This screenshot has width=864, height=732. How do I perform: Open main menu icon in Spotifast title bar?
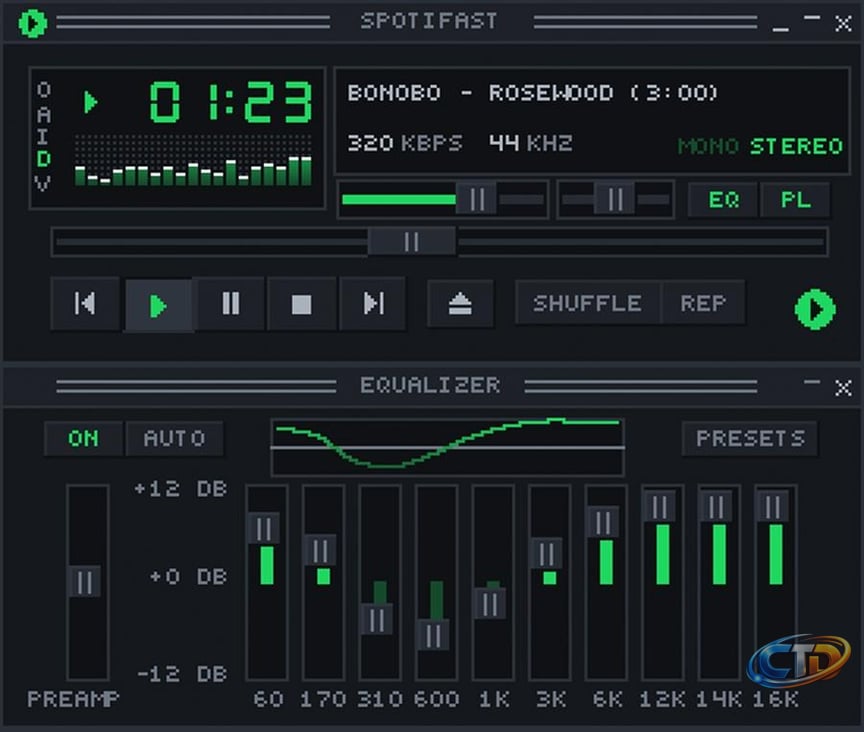click(x=33, y=23)
